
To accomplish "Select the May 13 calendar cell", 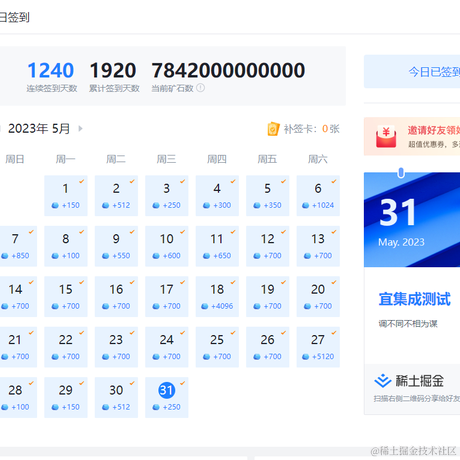I will coord(318,246).
